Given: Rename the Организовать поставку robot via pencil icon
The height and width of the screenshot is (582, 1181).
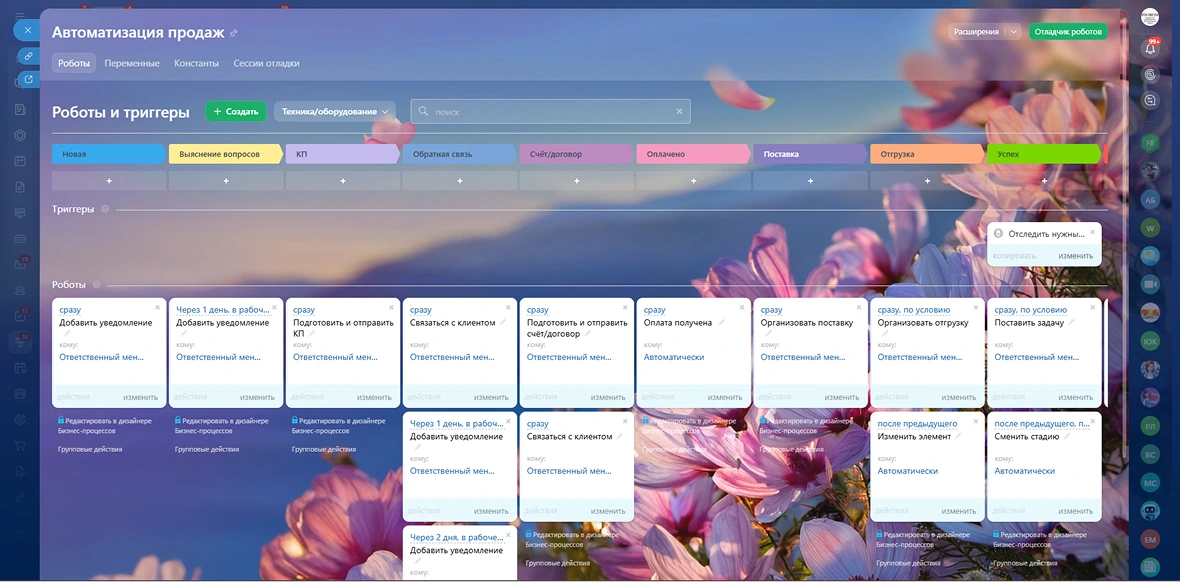Looking at the screenshot, I should (860, 323).
